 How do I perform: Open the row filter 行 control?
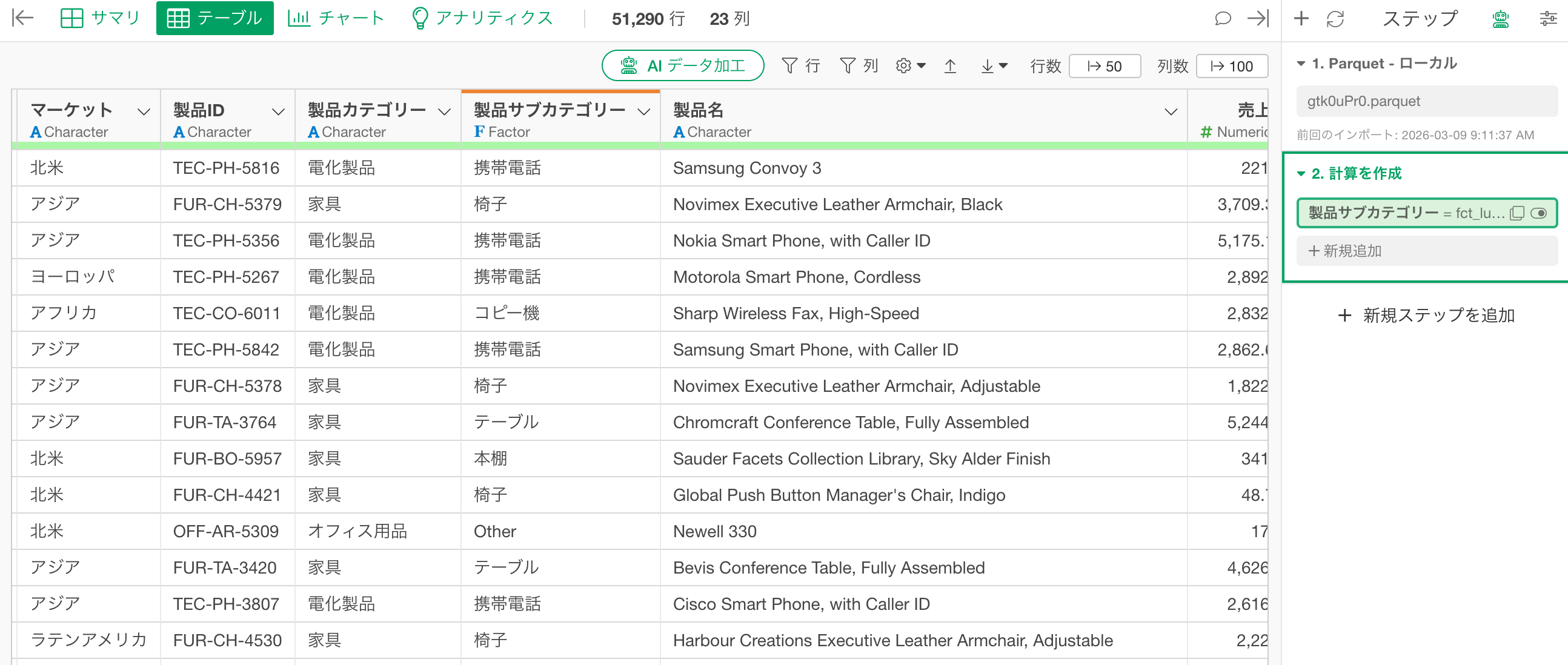tap(801, 65)
